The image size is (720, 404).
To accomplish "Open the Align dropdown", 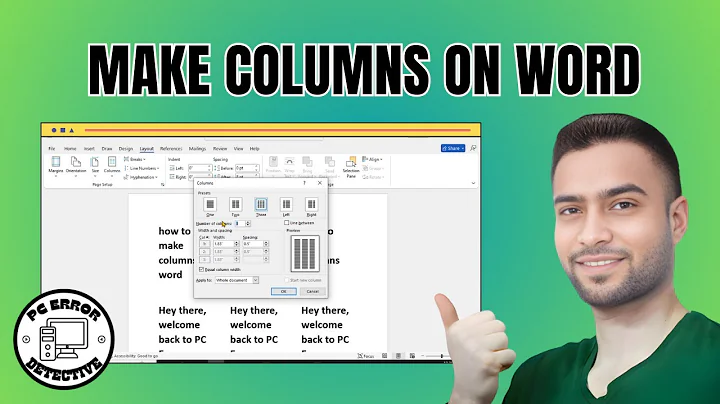I will pos(372,159).
